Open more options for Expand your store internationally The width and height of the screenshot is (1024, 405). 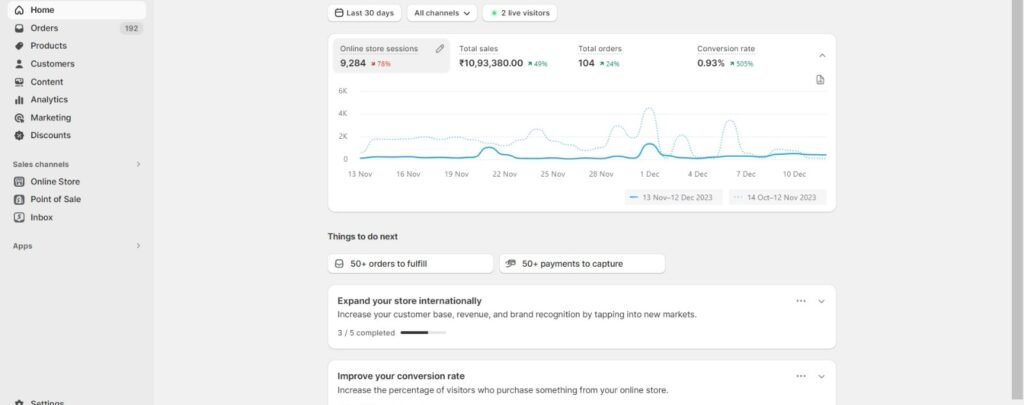[800, 301]
